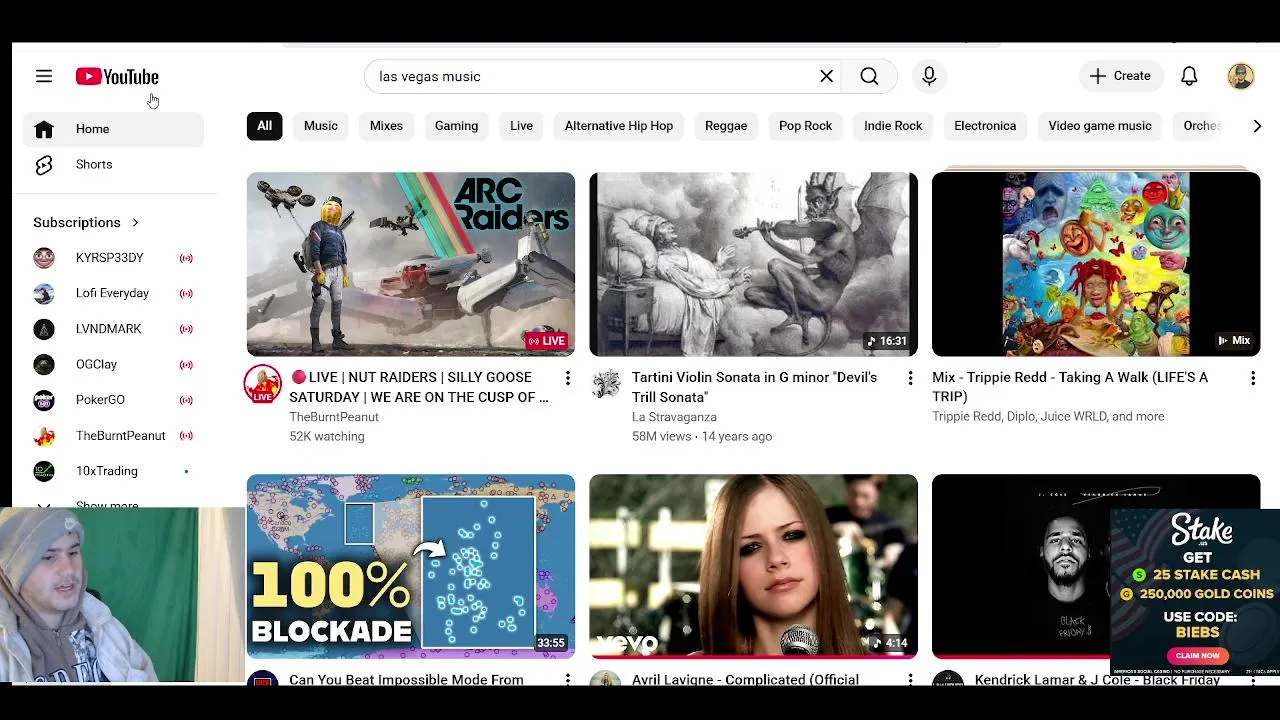Open the Tartini Violin Sonata thumbnail
Screen dimensions: 1280x720
click(x=753, y=264)
